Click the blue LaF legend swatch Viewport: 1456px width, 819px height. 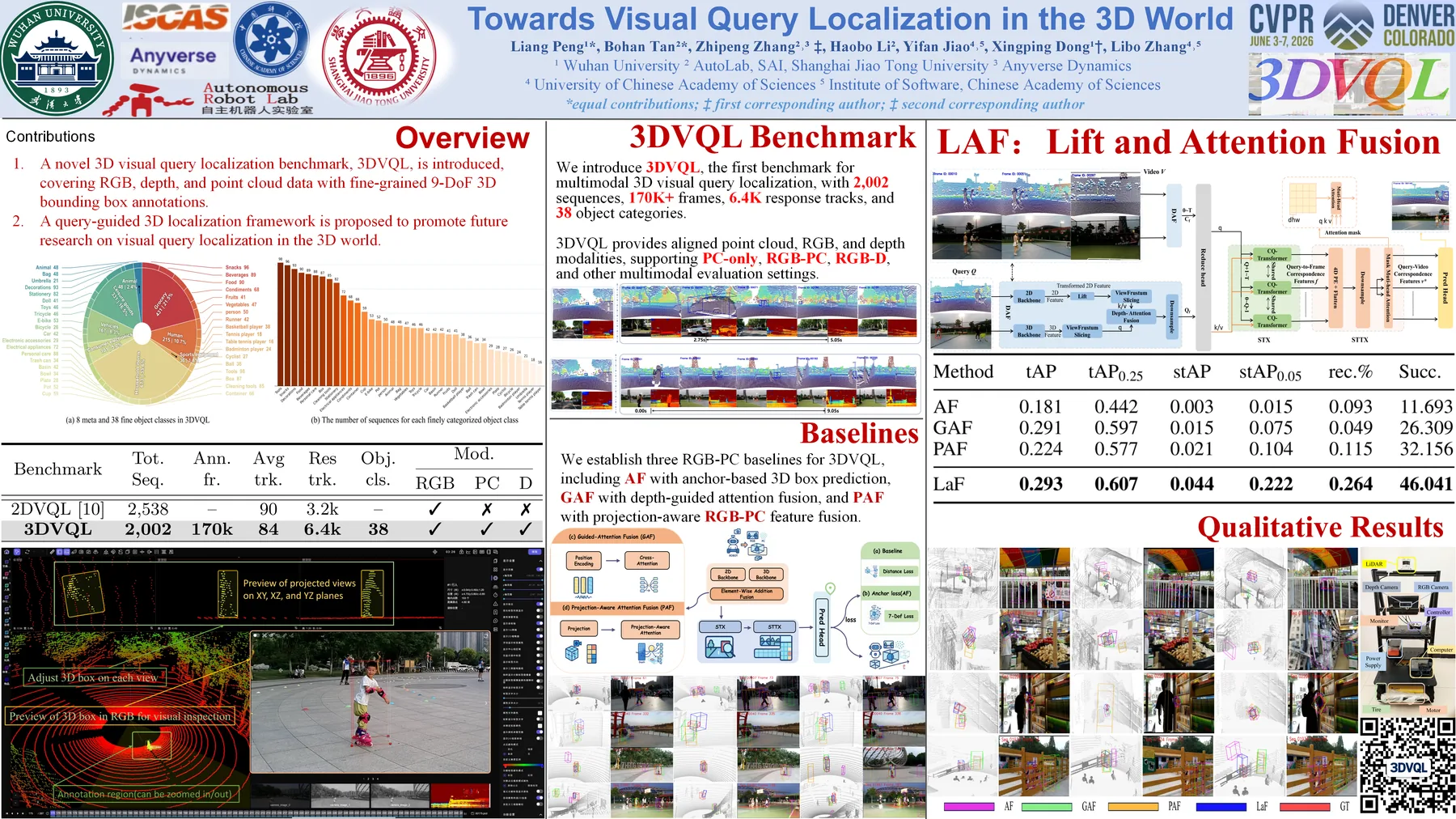point(1221,807)
